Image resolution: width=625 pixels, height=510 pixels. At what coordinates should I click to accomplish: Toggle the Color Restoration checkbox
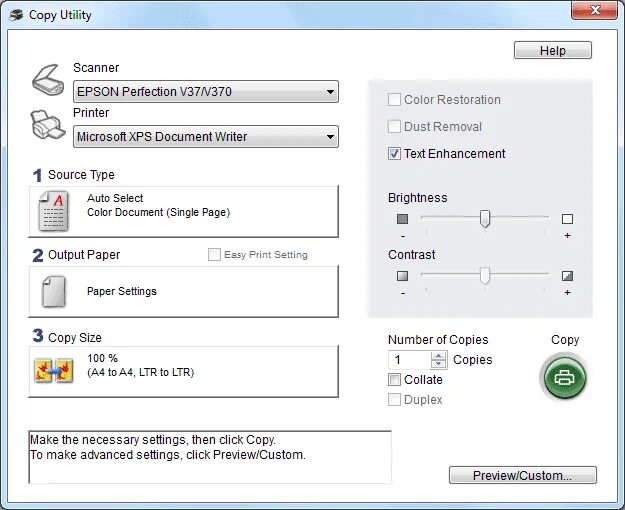394,100
